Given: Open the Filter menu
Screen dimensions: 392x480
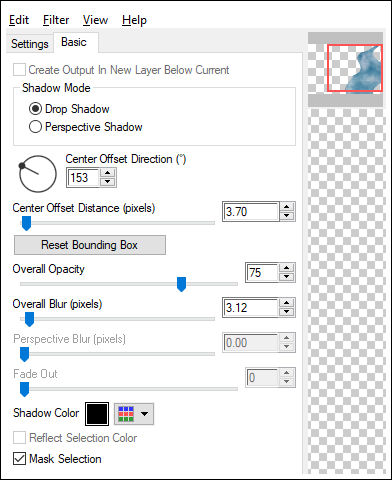Looking at the screenshot, I should tap(56, 20).
